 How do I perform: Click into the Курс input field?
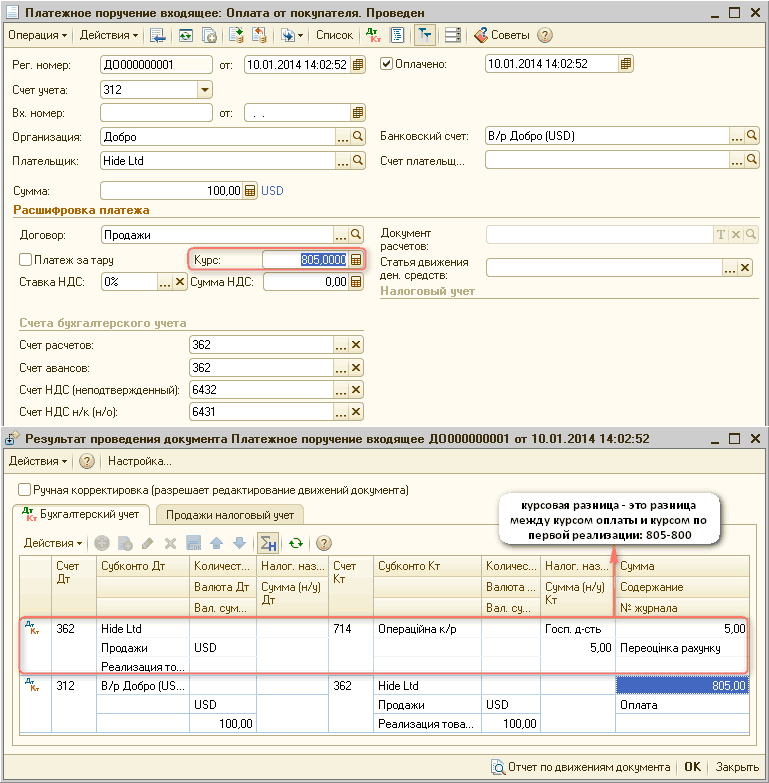[x=305, y=260]
